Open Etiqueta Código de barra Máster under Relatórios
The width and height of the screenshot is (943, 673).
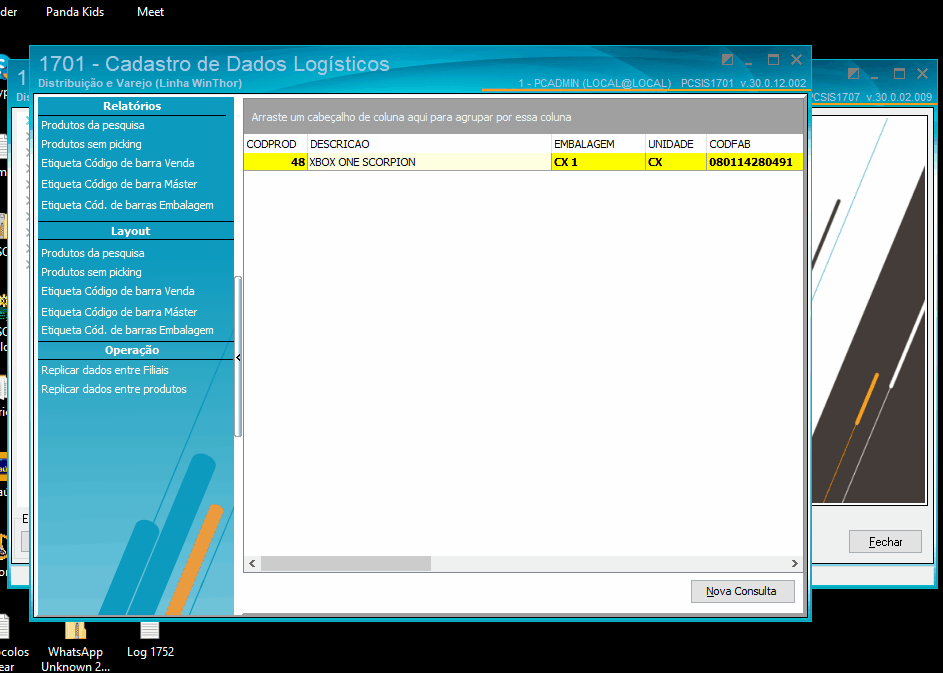tap(119, 184)
